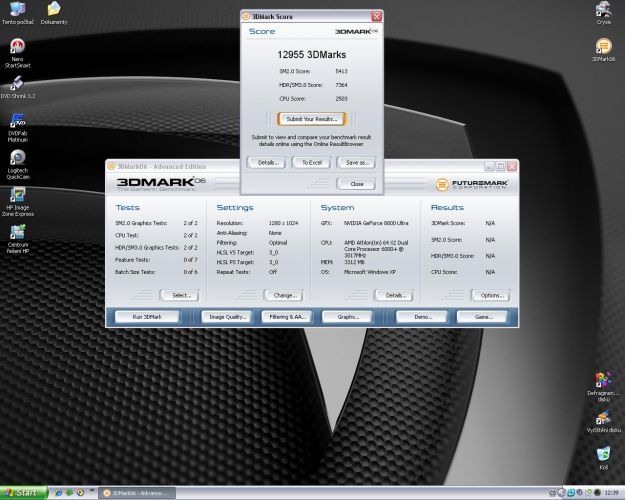Export the score with To Excel
This screenshot has width=625, height=500.
312,163
